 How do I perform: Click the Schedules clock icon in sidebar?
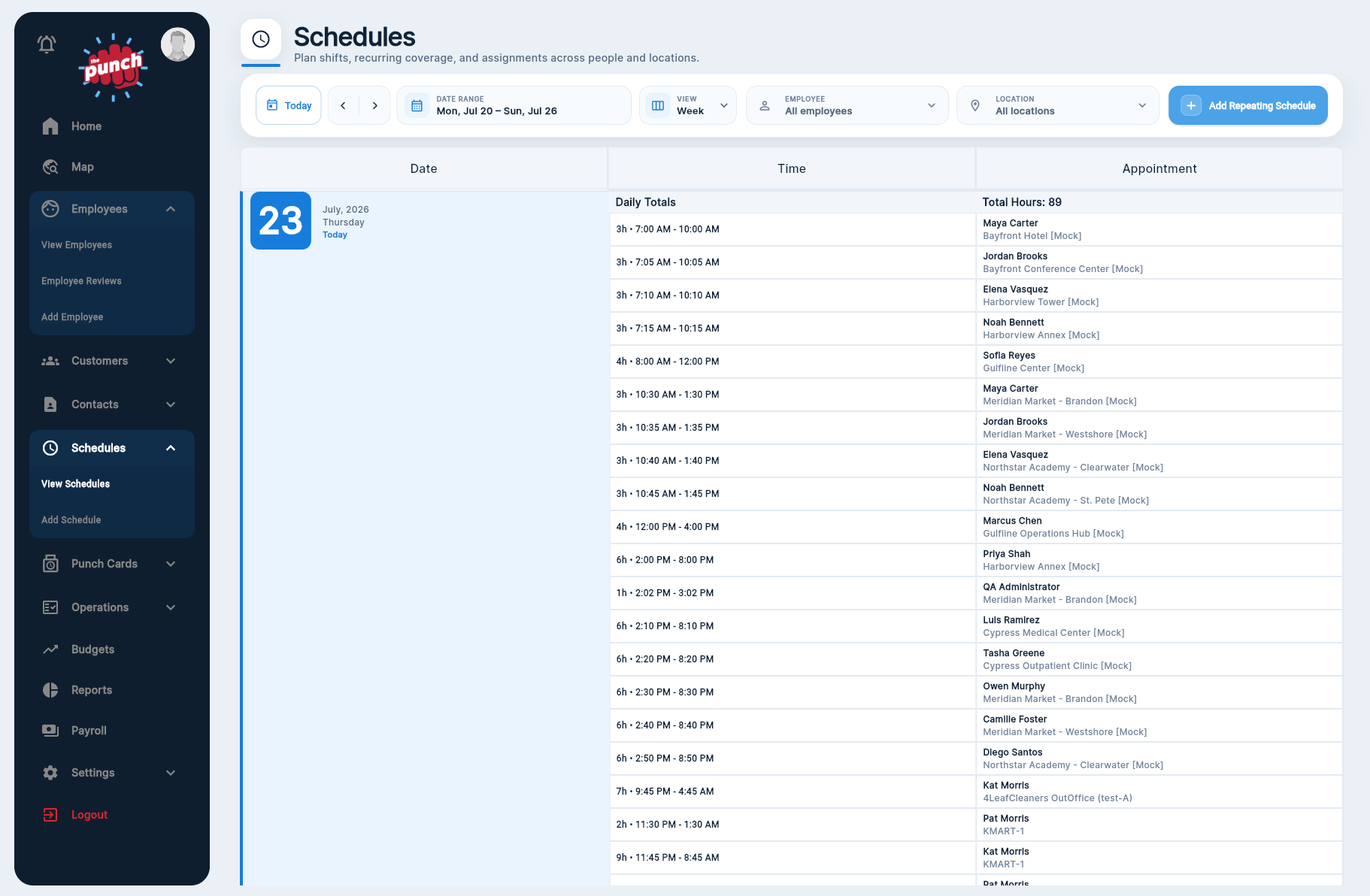click(50, 448)
